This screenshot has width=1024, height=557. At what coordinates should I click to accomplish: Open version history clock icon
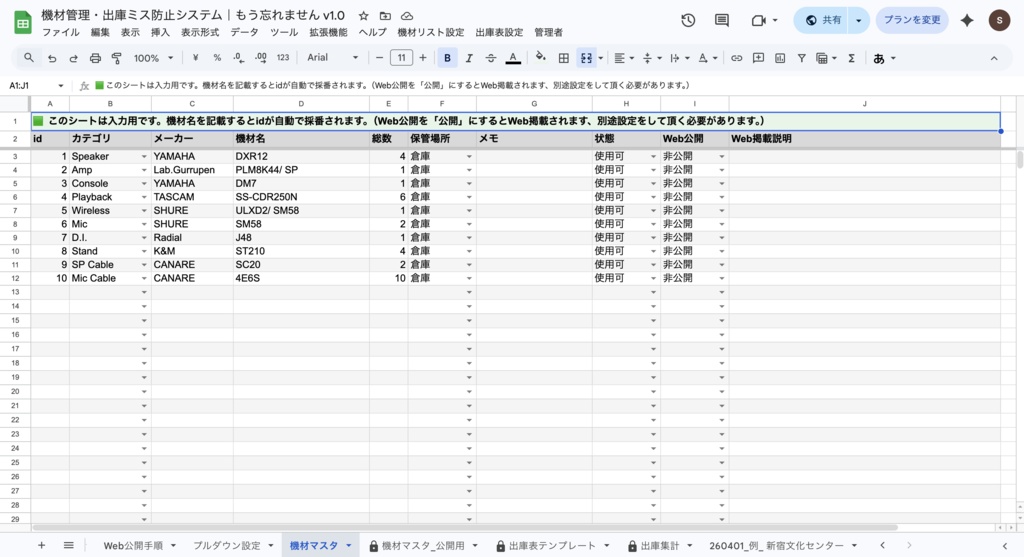point(688,20)
